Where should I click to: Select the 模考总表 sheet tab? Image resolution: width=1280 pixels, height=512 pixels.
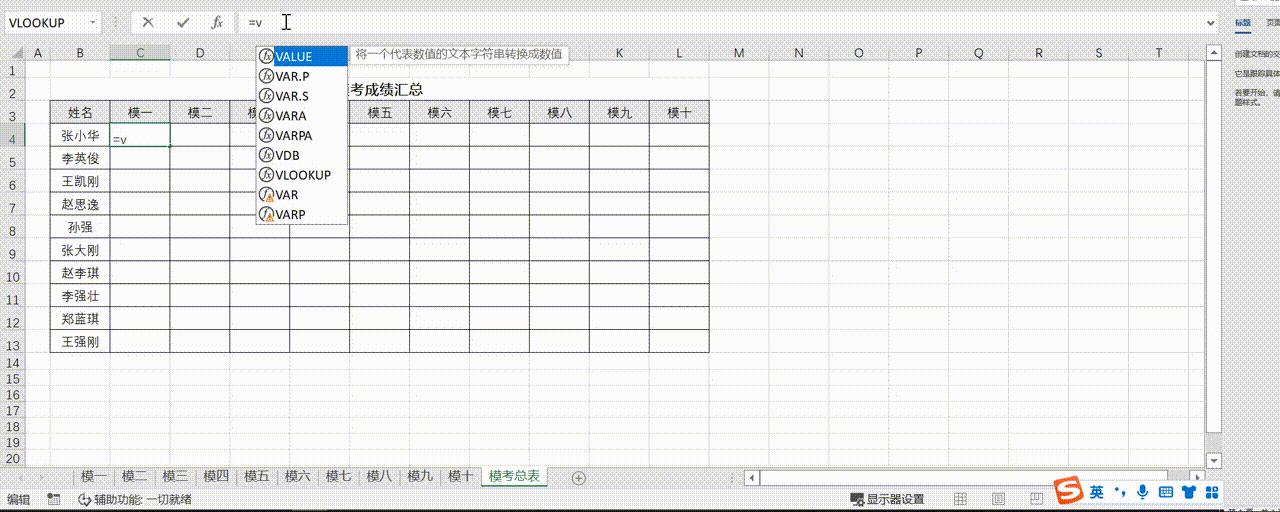(x=514, y=476)
